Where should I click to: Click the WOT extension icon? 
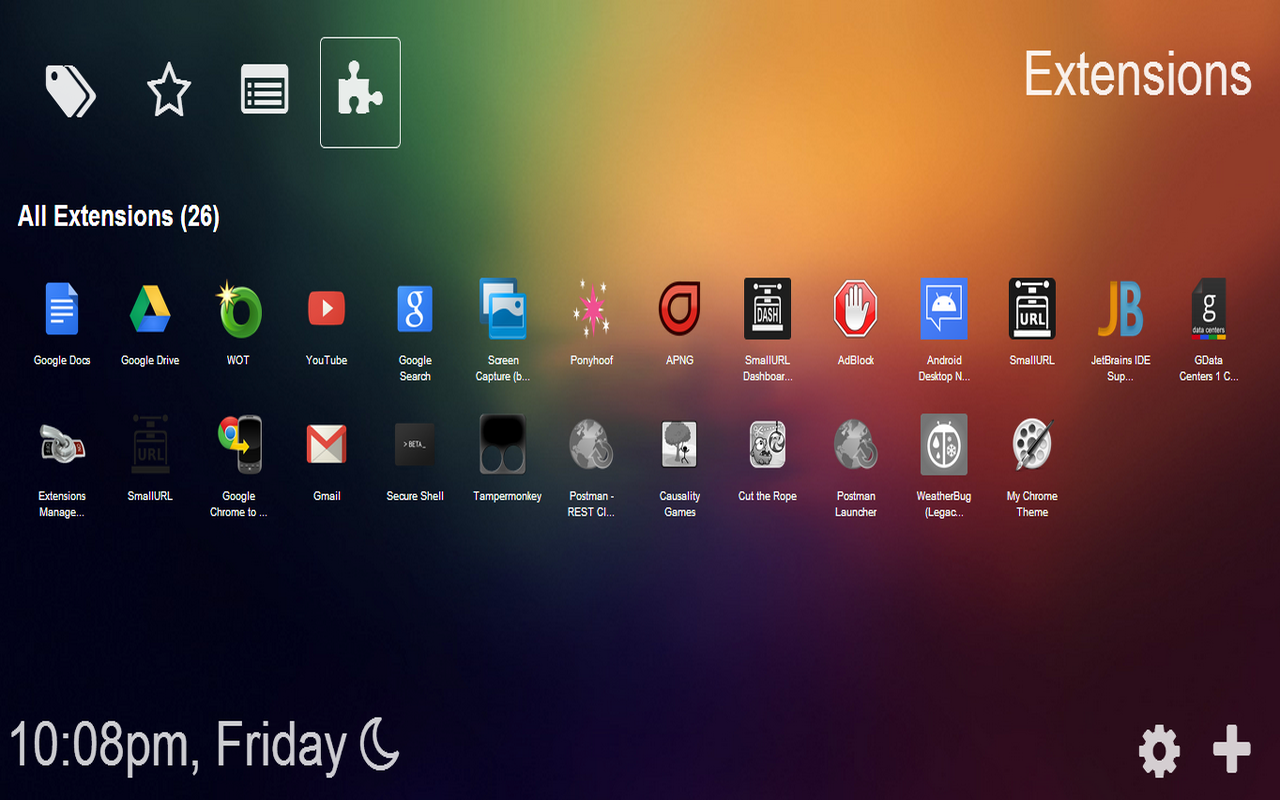pos(239,308)
